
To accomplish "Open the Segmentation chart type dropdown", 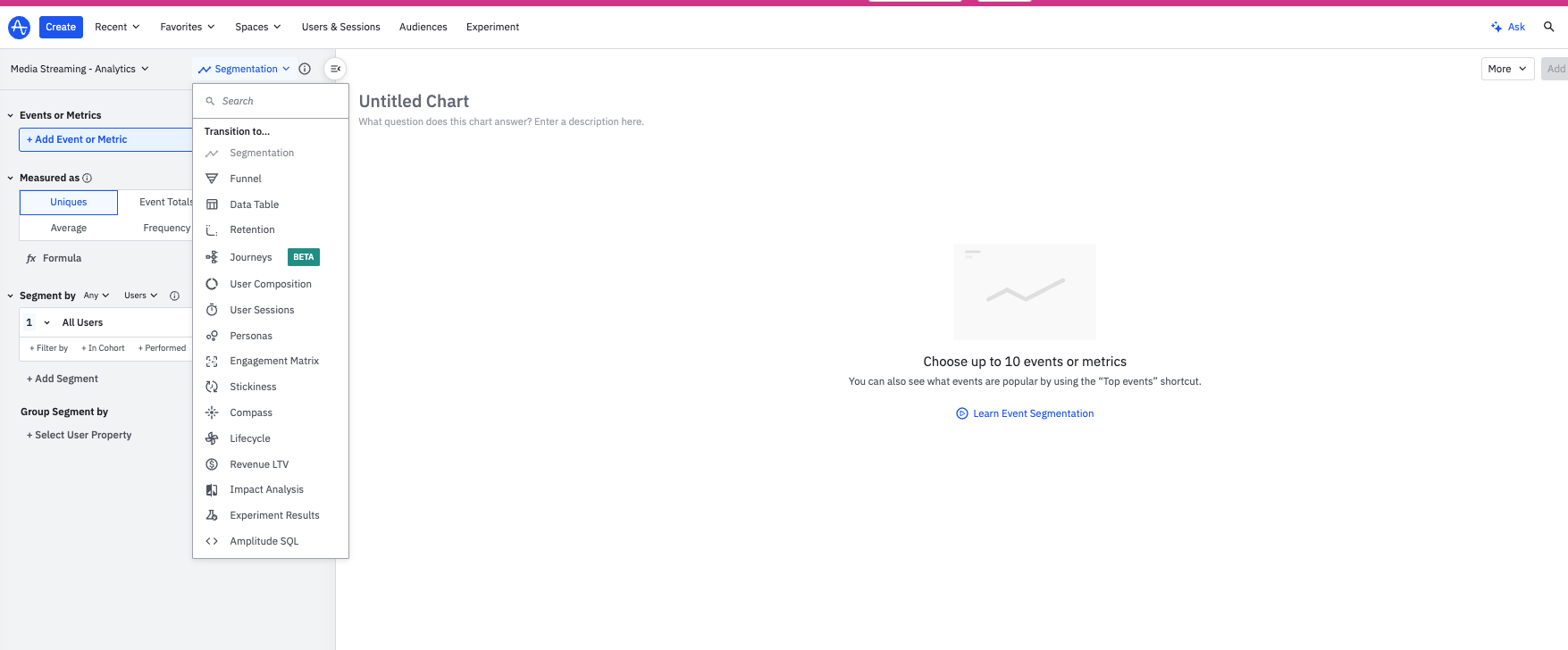I will (244, 69).
